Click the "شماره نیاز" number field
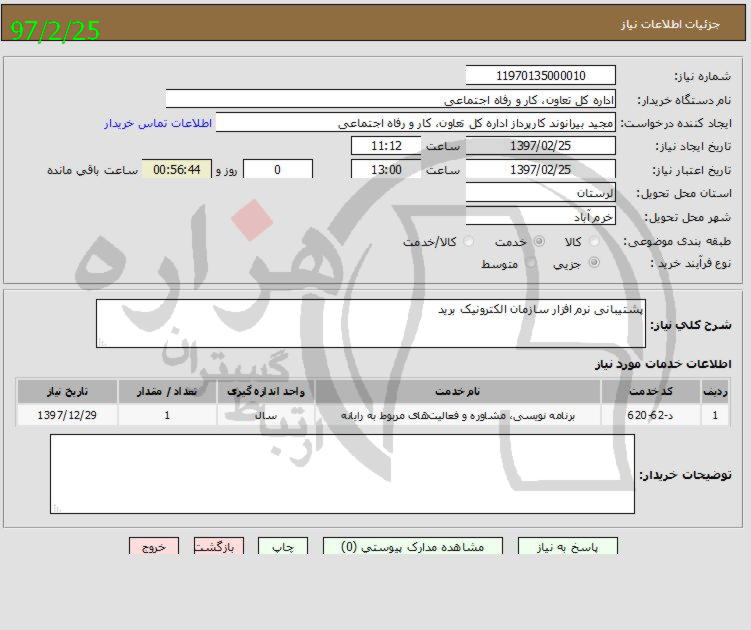The image size is (751, 630). coord(541,76)
